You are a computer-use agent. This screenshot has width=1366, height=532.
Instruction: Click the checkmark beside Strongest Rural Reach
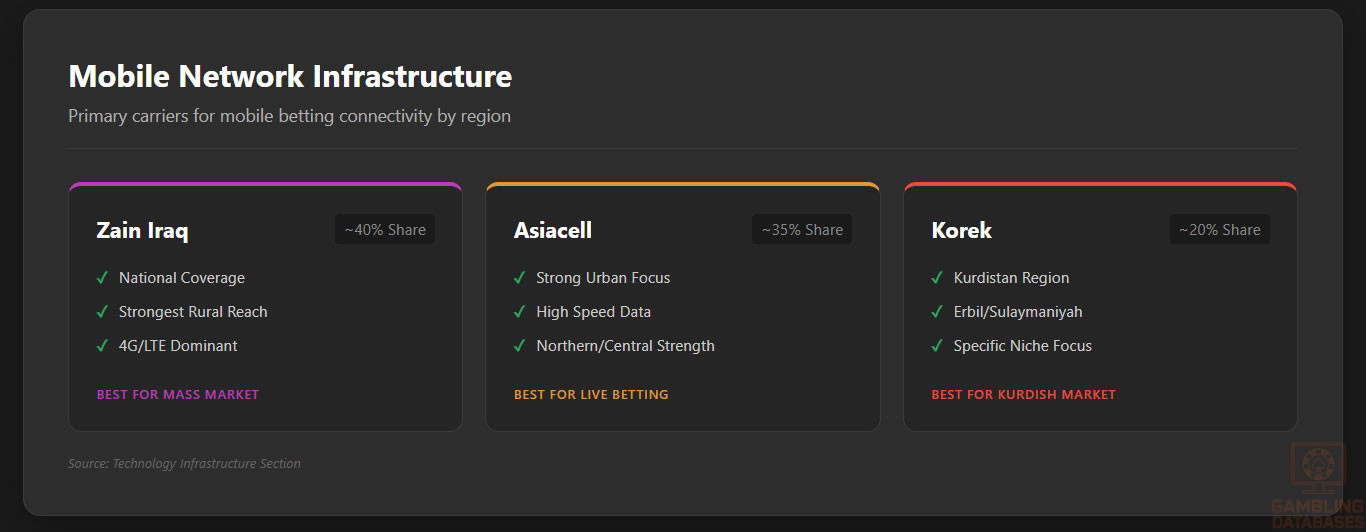point(102,312)
